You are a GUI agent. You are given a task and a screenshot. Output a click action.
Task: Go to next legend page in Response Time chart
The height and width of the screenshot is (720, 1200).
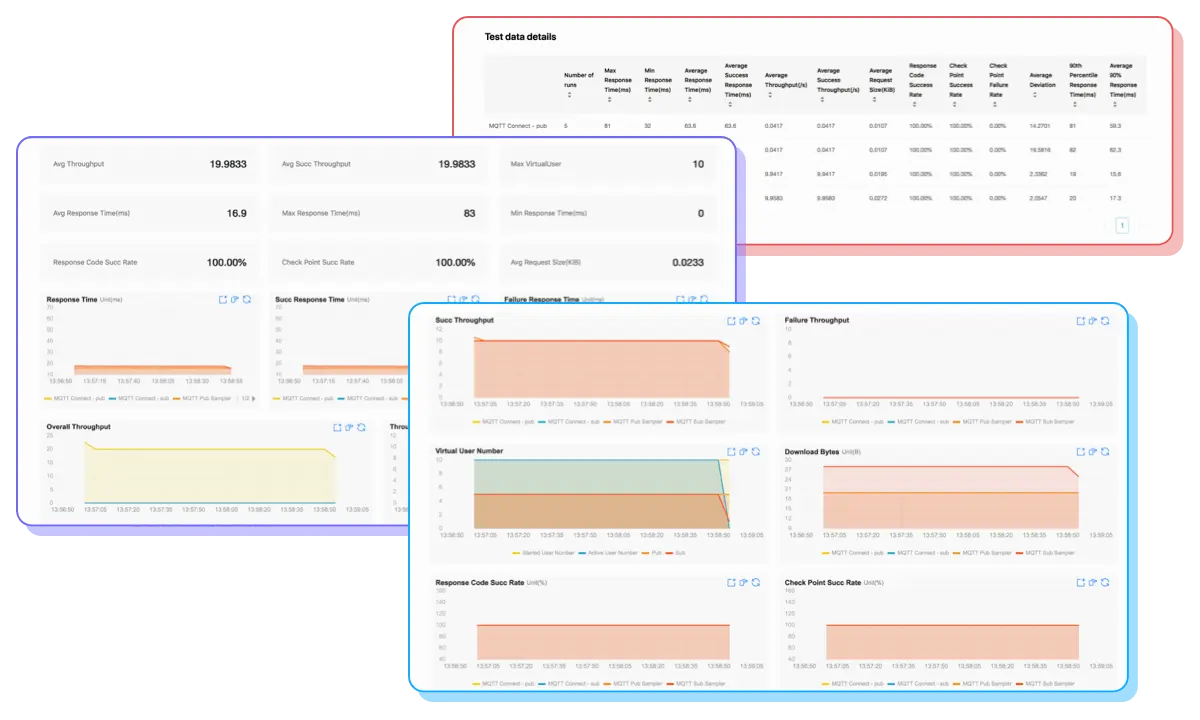(252, 398)
